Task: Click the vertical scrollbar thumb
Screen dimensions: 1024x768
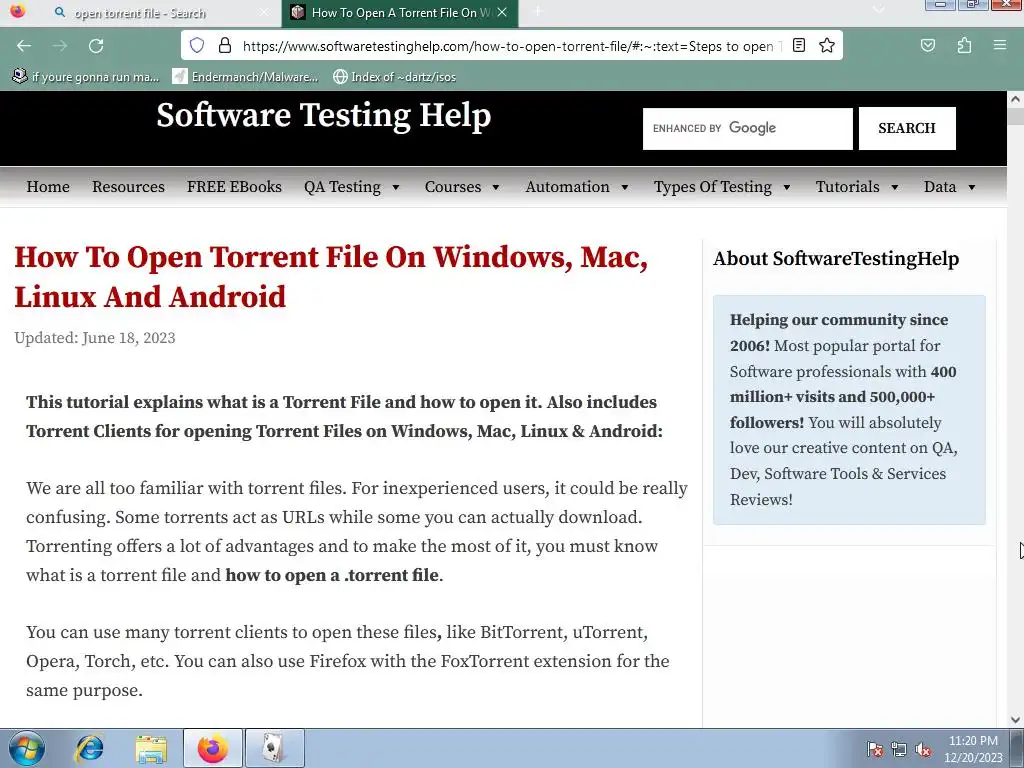Action: 1015,116
